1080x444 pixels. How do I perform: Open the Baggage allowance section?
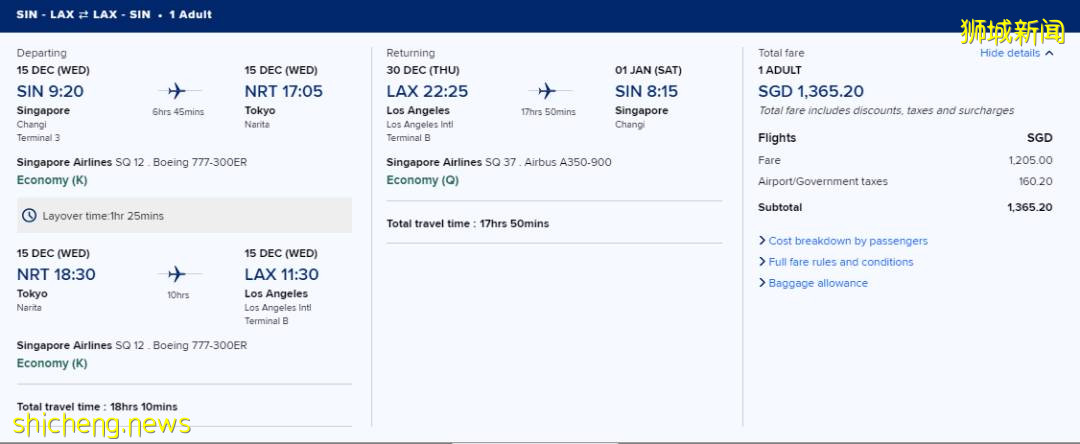tap(817, 283)
